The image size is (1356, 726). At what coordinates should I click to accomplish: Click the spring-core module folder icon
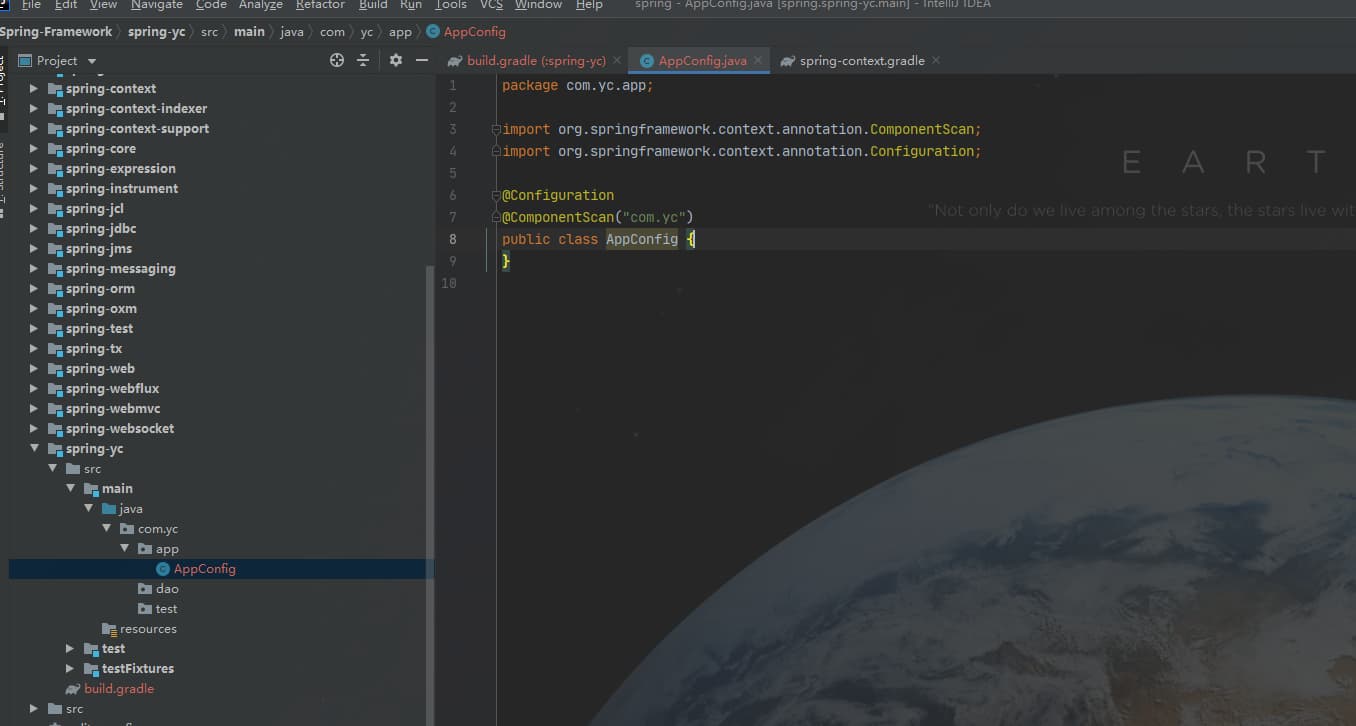point(55,149)
